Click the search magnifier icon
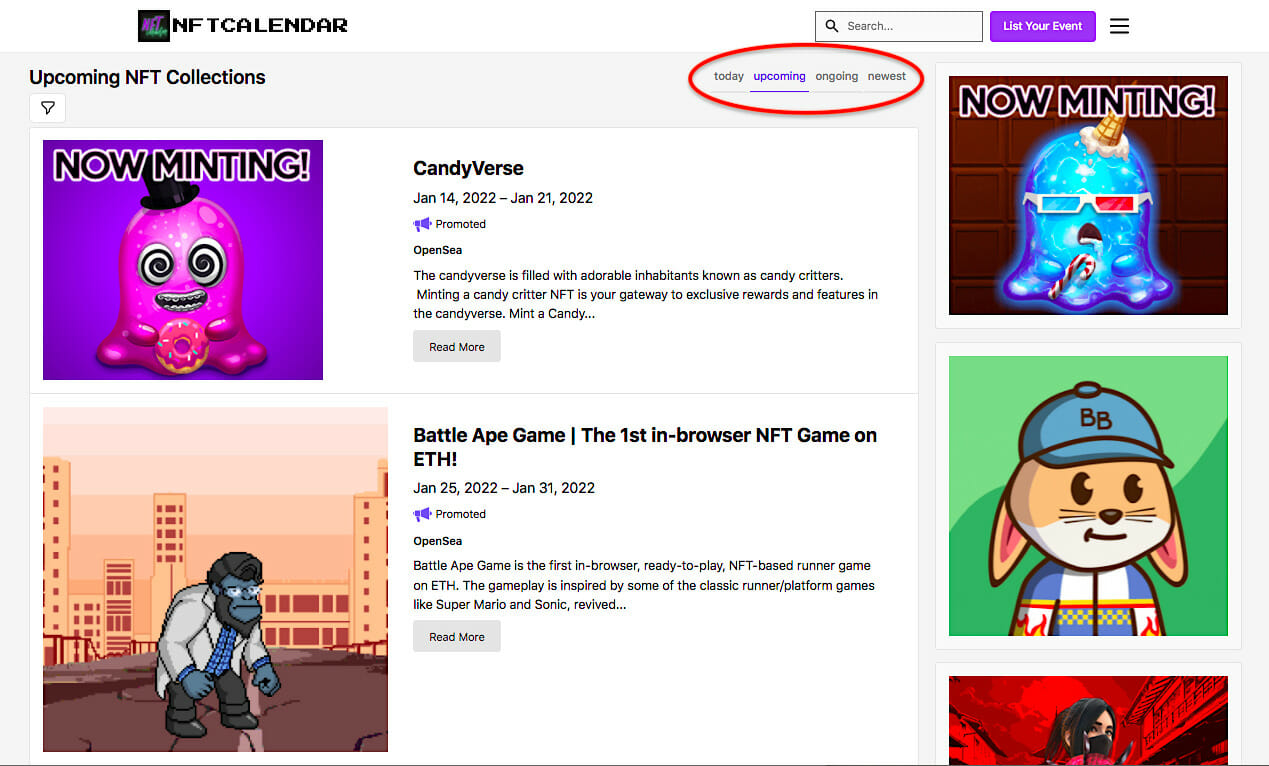Image resolution: width=1269 pixels, height=766 pixels. point(832,26)
